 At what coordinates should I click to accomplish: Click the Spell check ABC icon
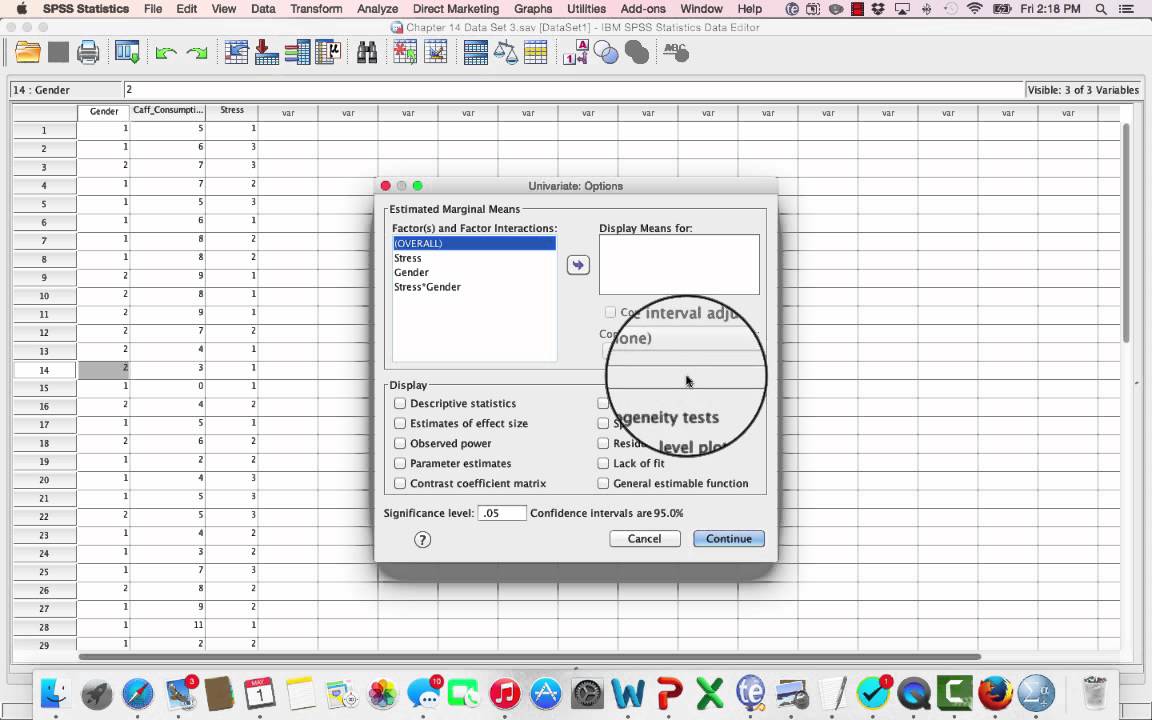[x=676, y=53]
